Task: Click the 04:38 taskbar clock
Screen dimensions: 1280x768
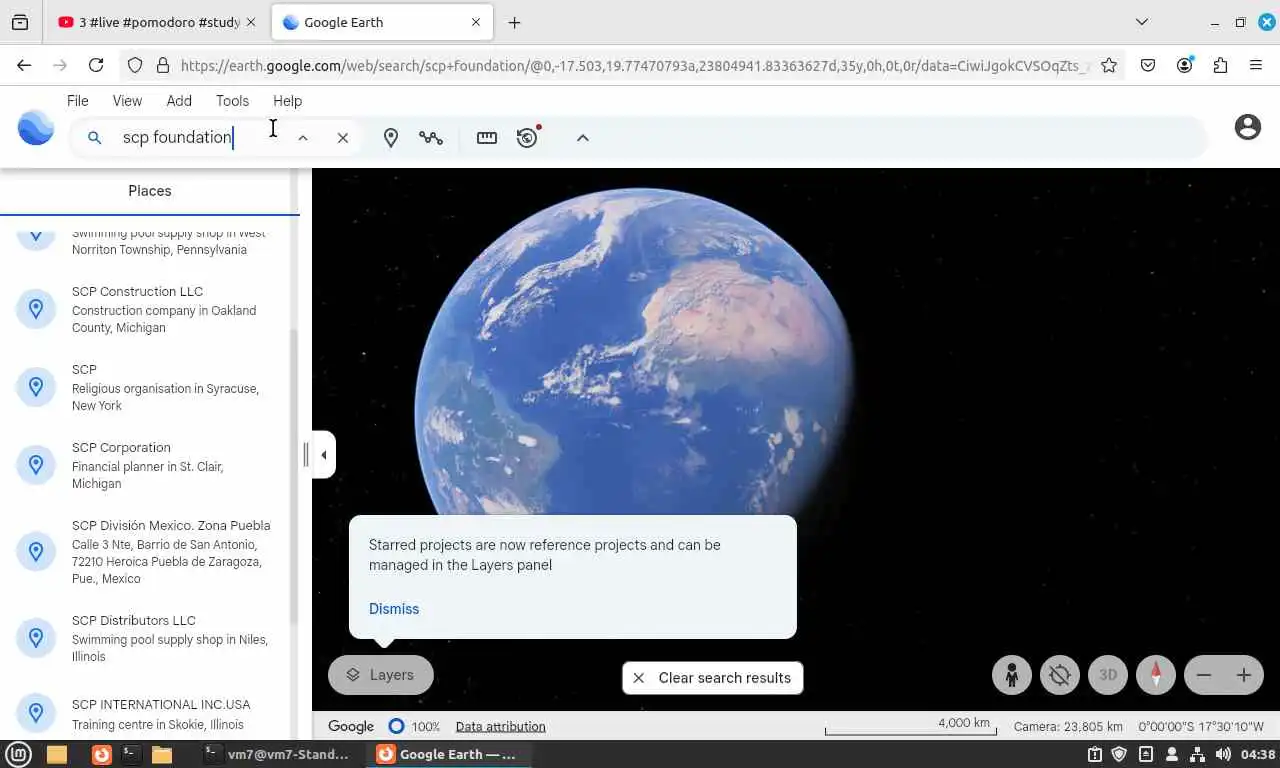Action: coord(1258,754)
